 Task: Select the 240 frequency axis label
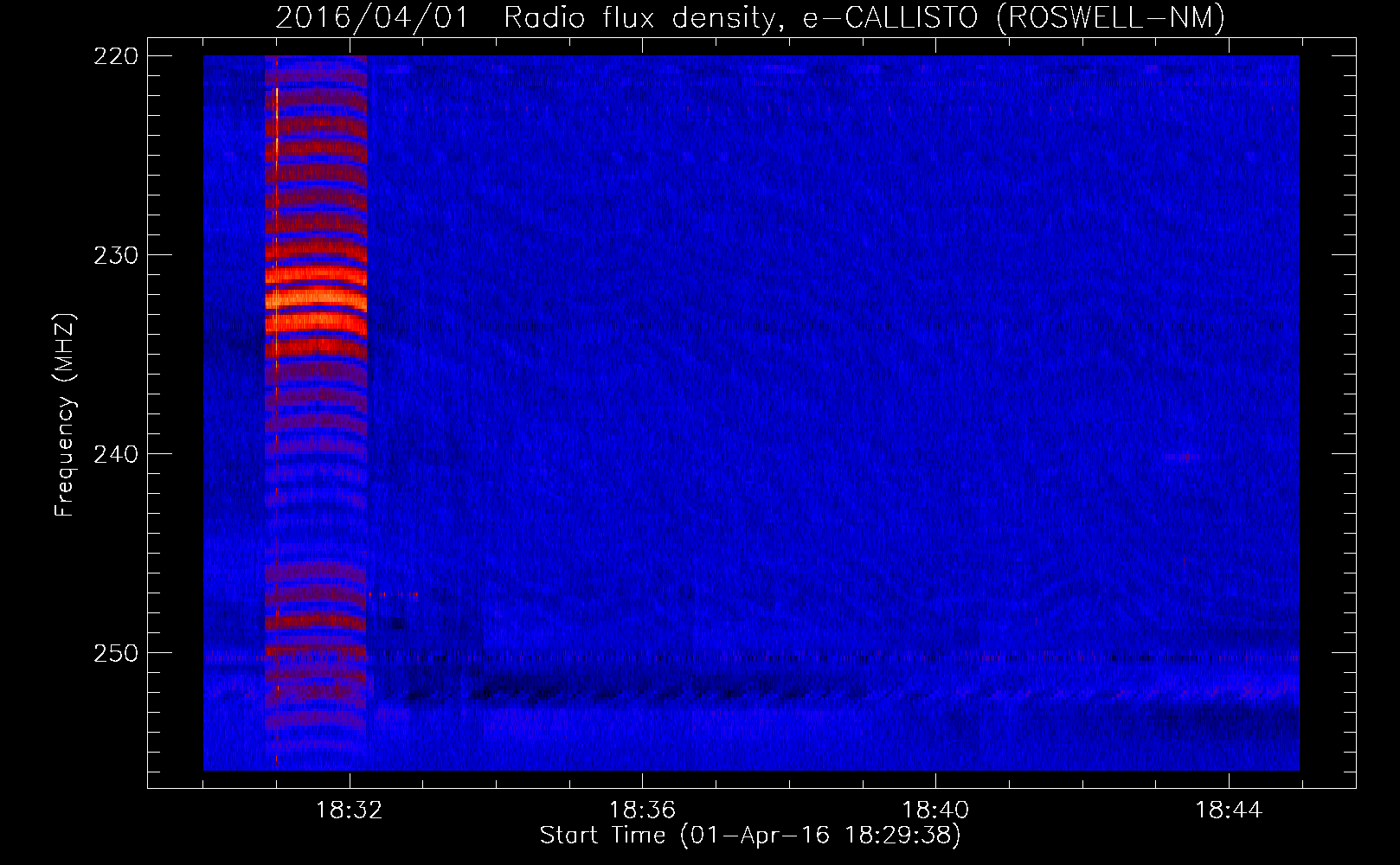click(116, 454)
